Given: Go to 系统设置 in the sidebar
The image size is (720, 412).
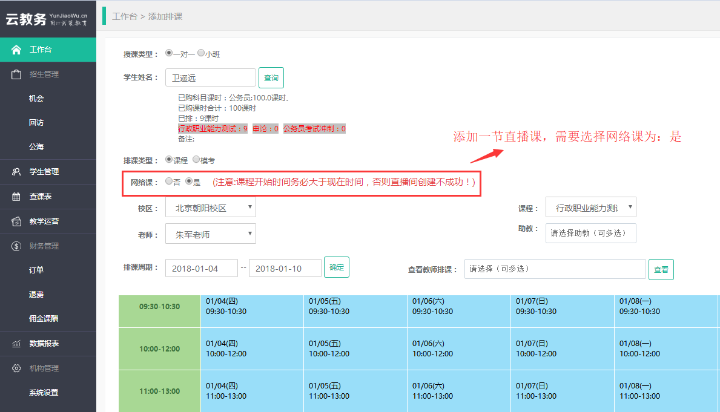Looking at the screenshot, I should tap(44, 392).
